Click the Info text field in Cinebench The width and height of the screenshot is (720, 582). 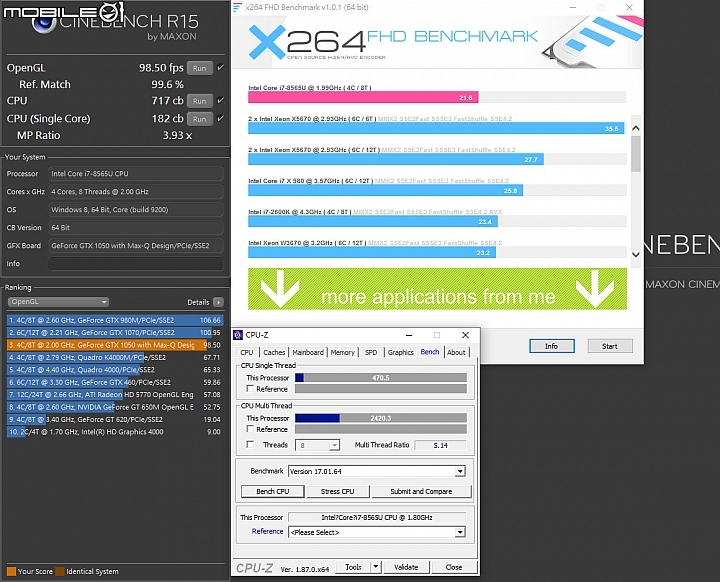tap(136, 264)
